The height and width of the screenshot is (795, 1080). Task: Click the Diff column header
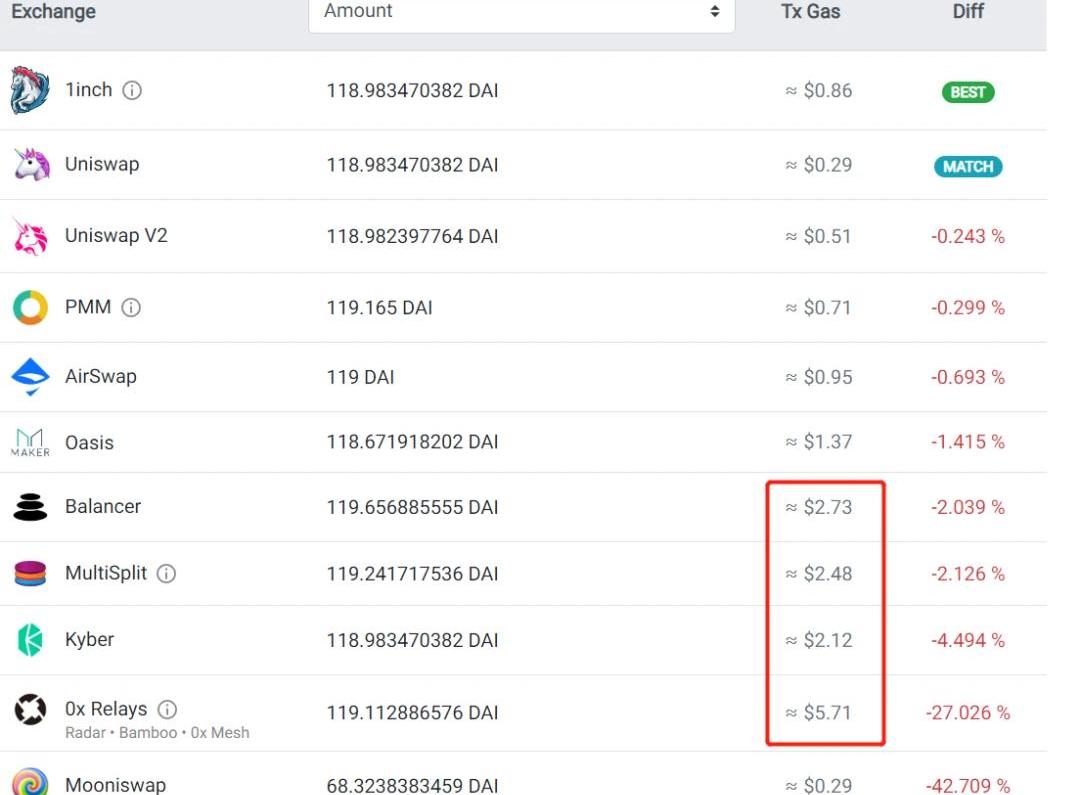(968, 12)
